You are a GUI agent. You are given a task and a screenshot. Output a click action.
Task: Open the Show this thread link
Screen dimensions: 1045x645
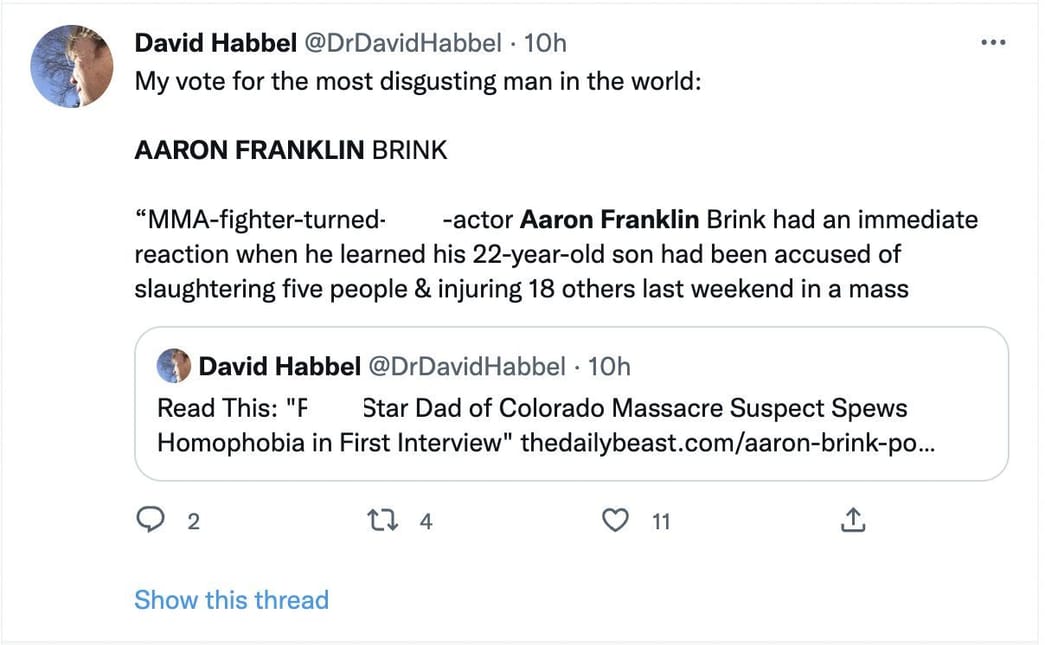(231, 599)
